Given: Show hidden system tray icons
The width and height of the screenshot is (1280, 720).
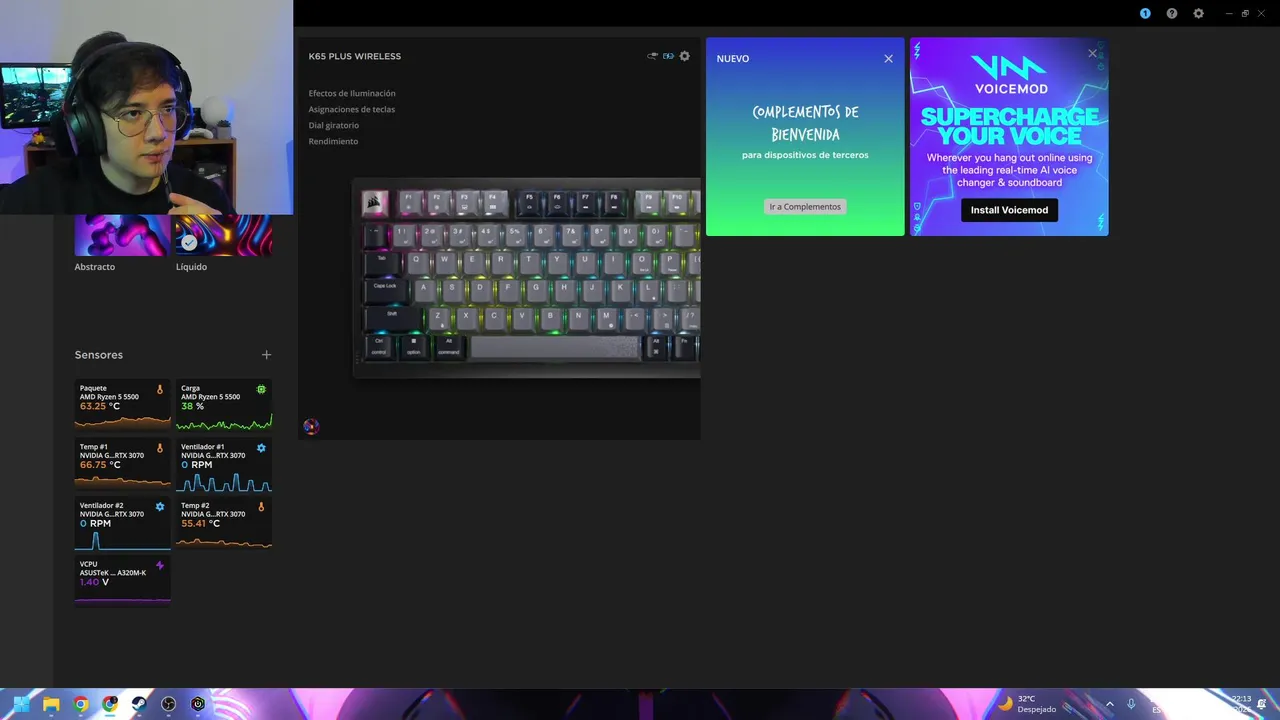Looking at the screenshot, I should 1109,704.
